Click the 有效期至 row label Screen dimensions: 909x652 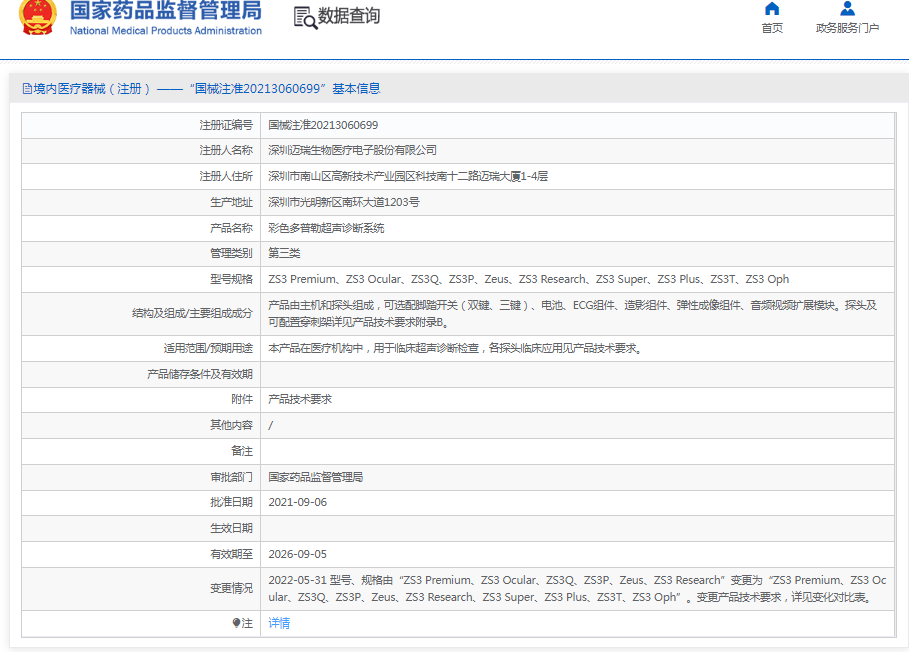pos(231,554)
